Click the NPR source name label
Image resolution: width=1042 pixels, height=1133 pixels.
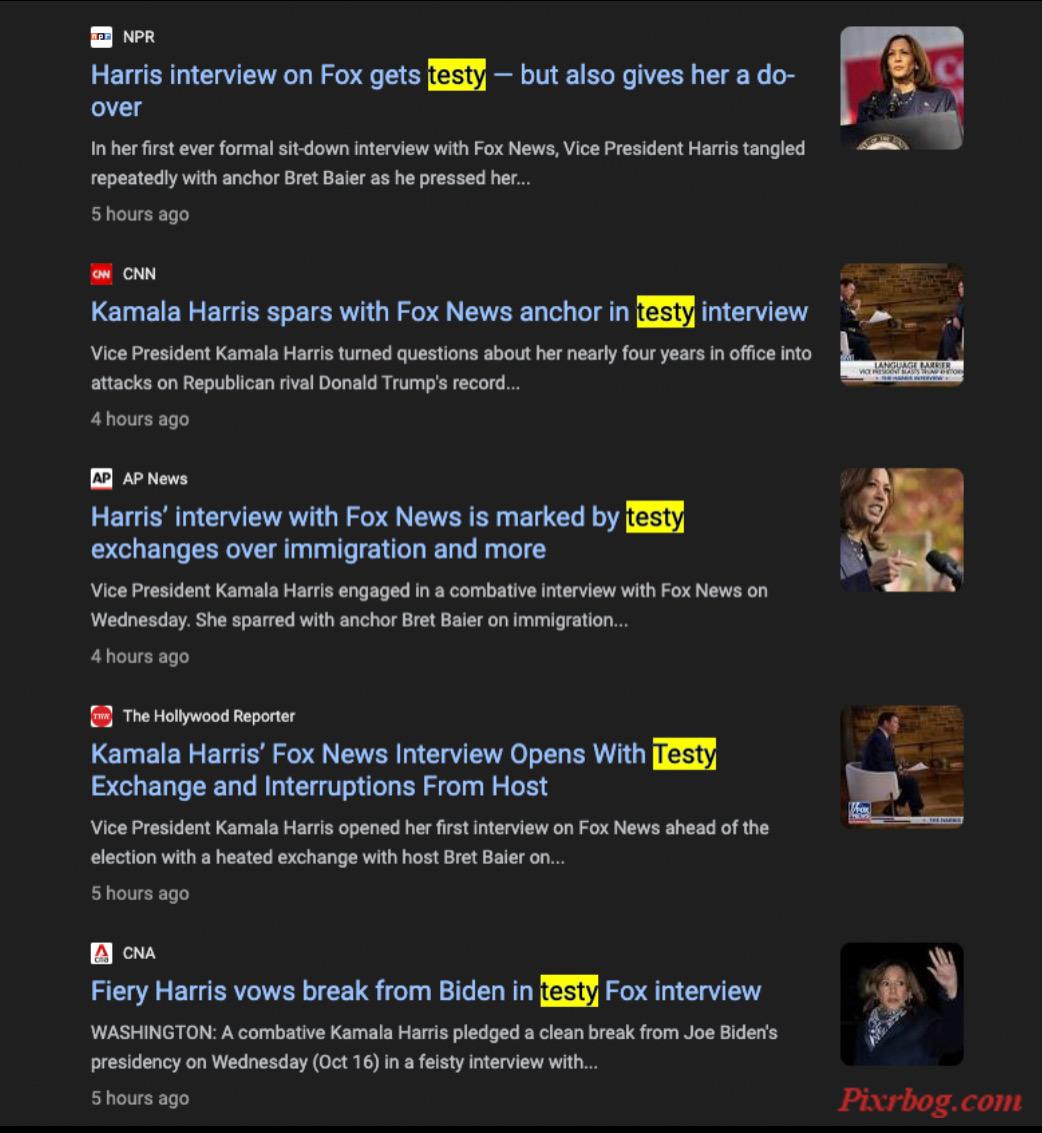click(x=139, y=37)
